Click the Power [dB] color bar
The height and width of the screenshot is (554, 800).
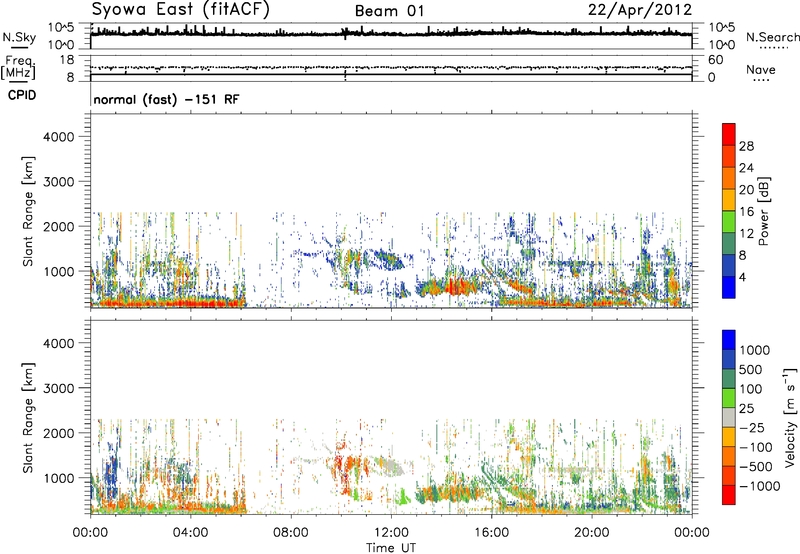pyautogui.click(x=729, y=211)
